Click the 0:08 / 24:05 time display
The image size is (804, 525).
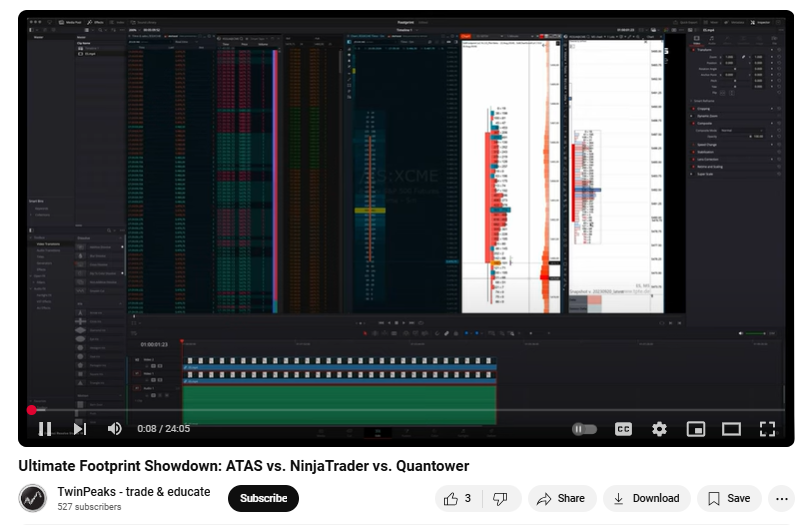163,429
